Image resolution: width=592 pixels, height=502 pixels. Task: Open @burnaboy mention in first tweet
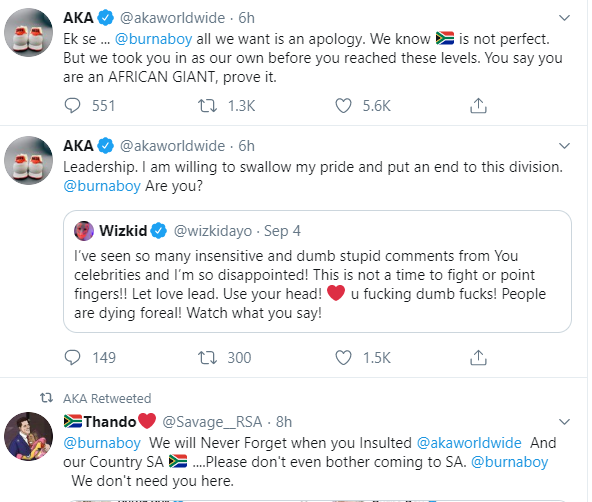pos(153,39)
